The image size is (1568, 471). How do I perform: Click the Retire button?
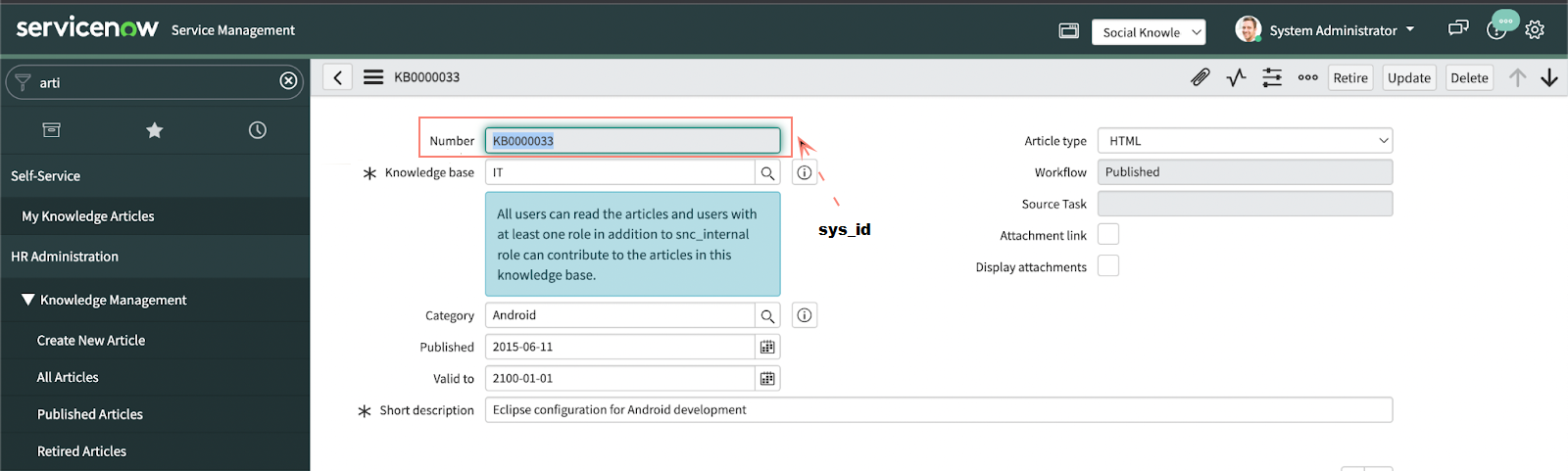click(1350, 78)
